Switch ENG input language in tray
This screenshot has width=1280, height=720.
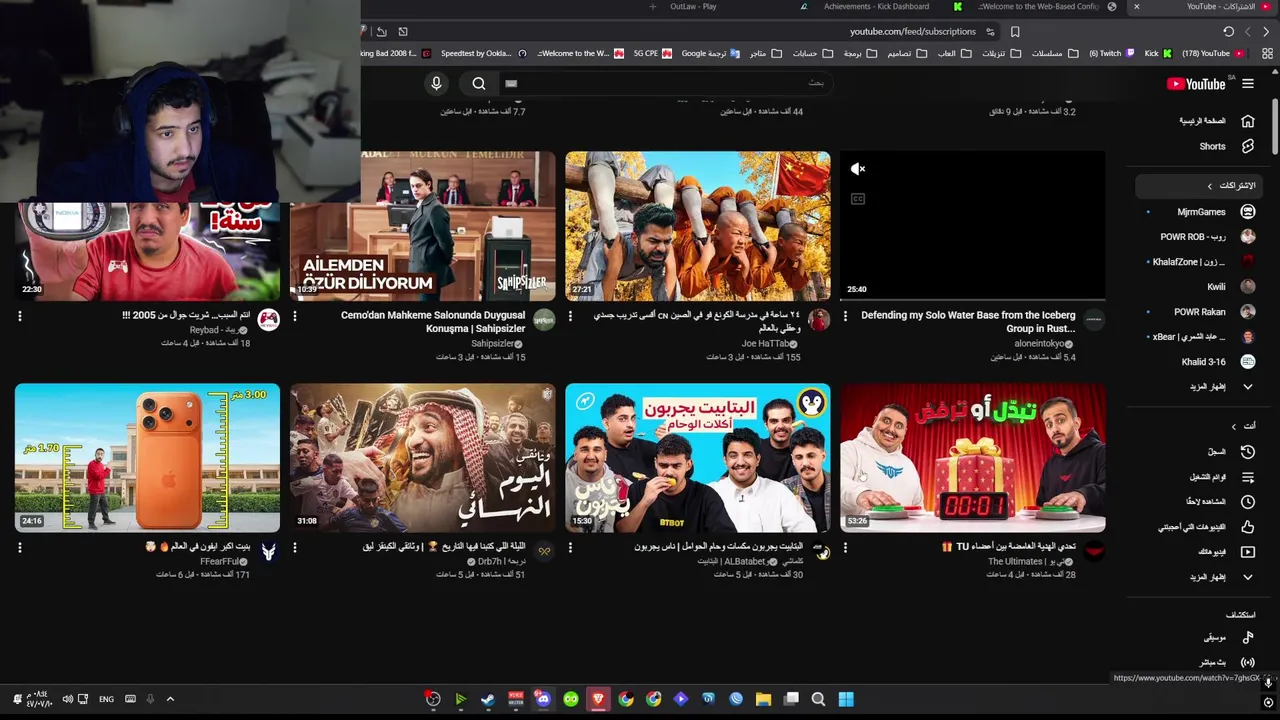point(106,699)
